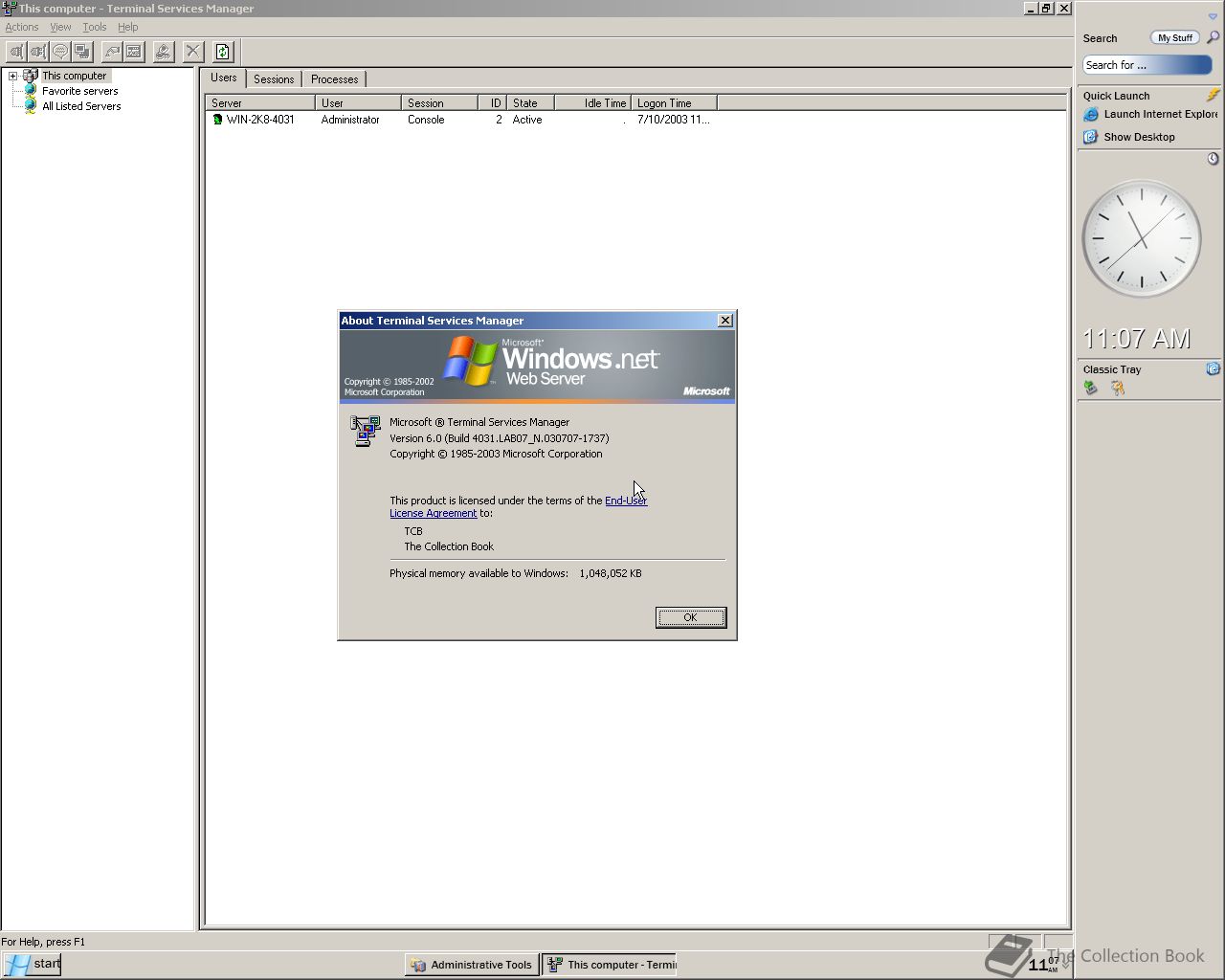1225x980 pixels.
Task: Click the Start button
Action: 33,964
